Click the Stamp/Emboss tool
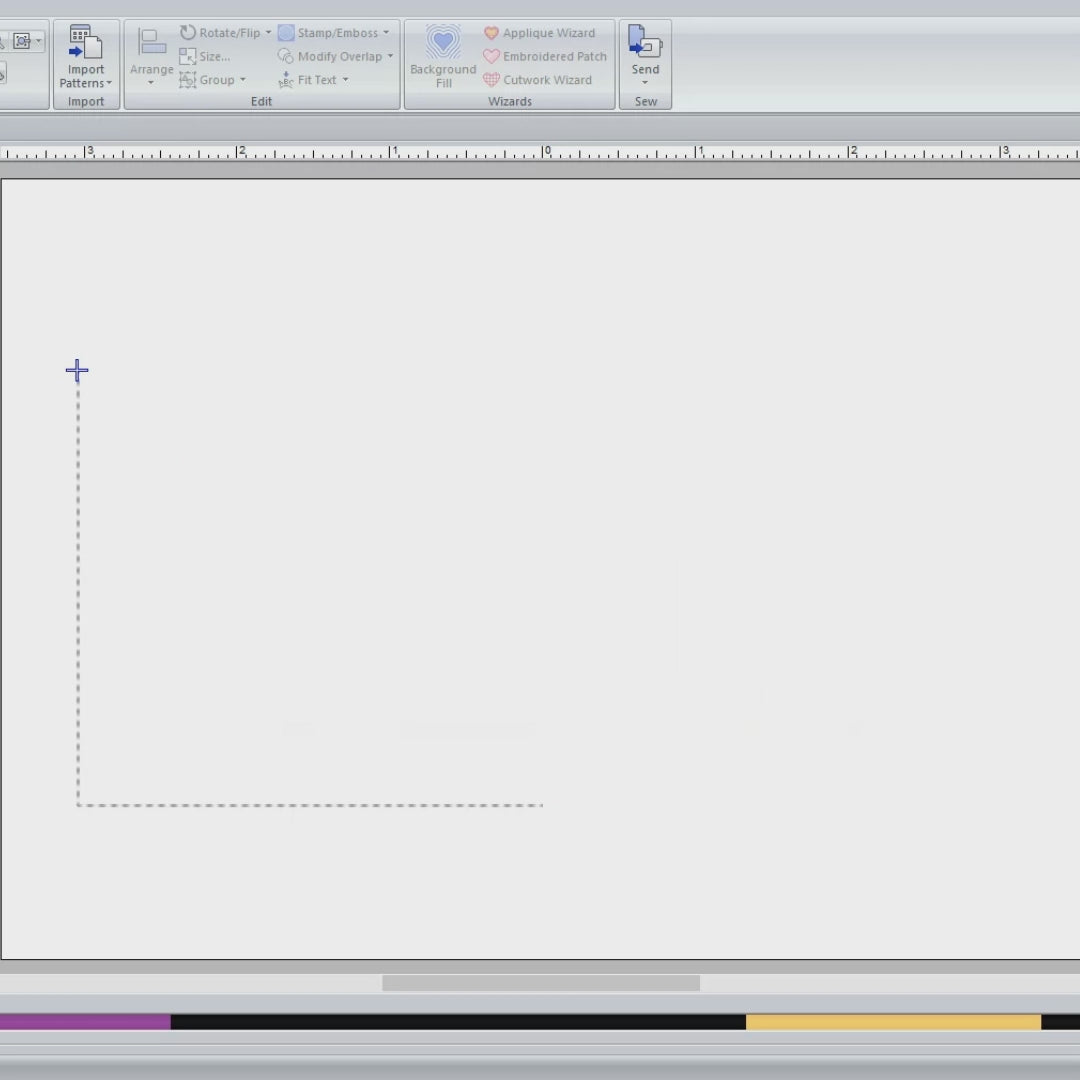The width and height of the screenshot is (1080, 1080). tap(328, 33)
